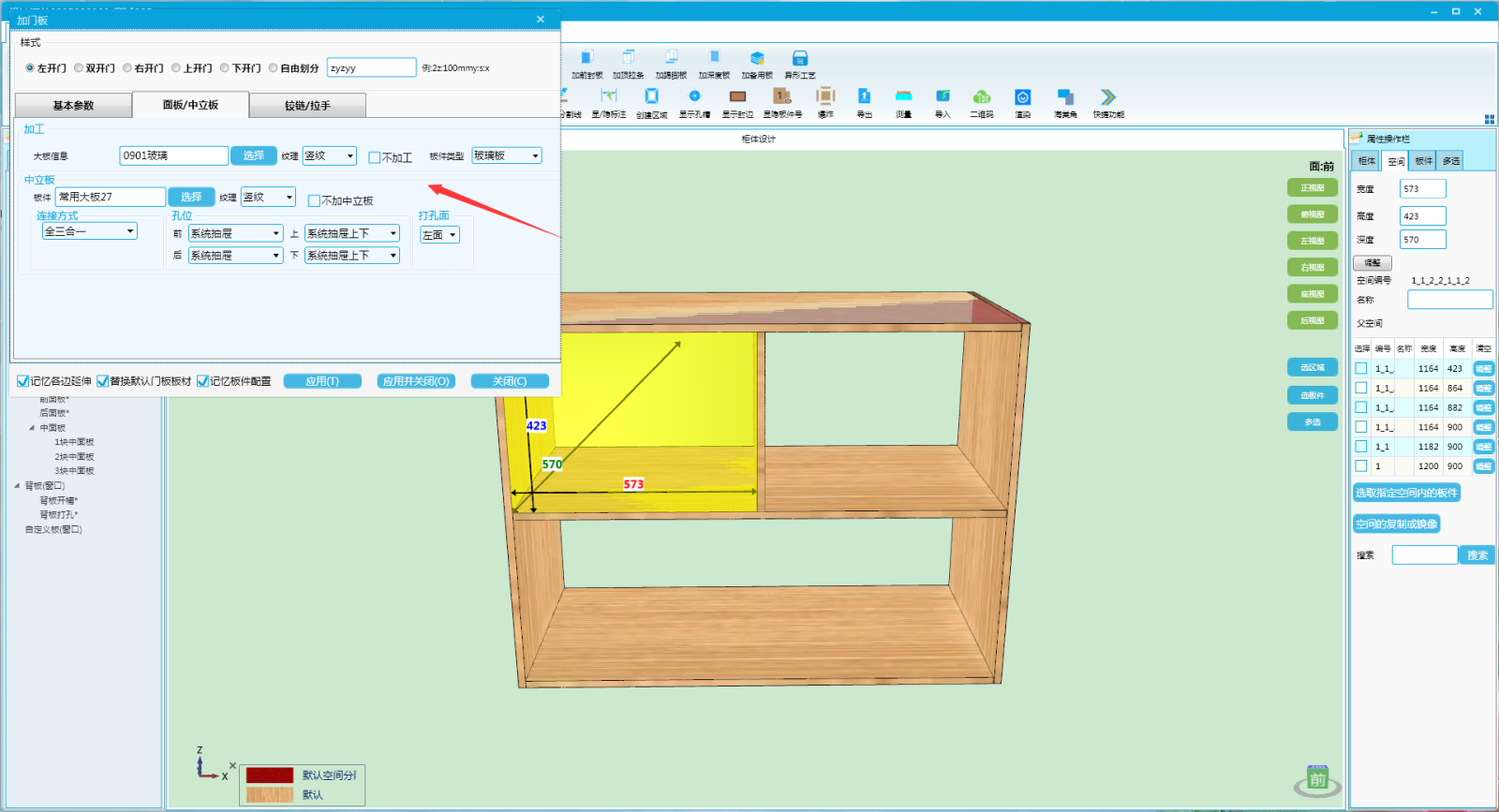Expand the 连接方式 dropdown showing 全三合一
The image size is (1499, 812).
pos(90,231)
